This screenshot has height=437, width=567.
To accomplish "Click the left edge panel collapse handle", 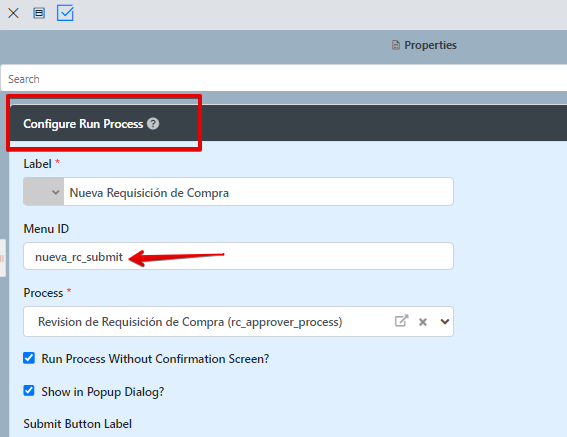I will 3,258.
